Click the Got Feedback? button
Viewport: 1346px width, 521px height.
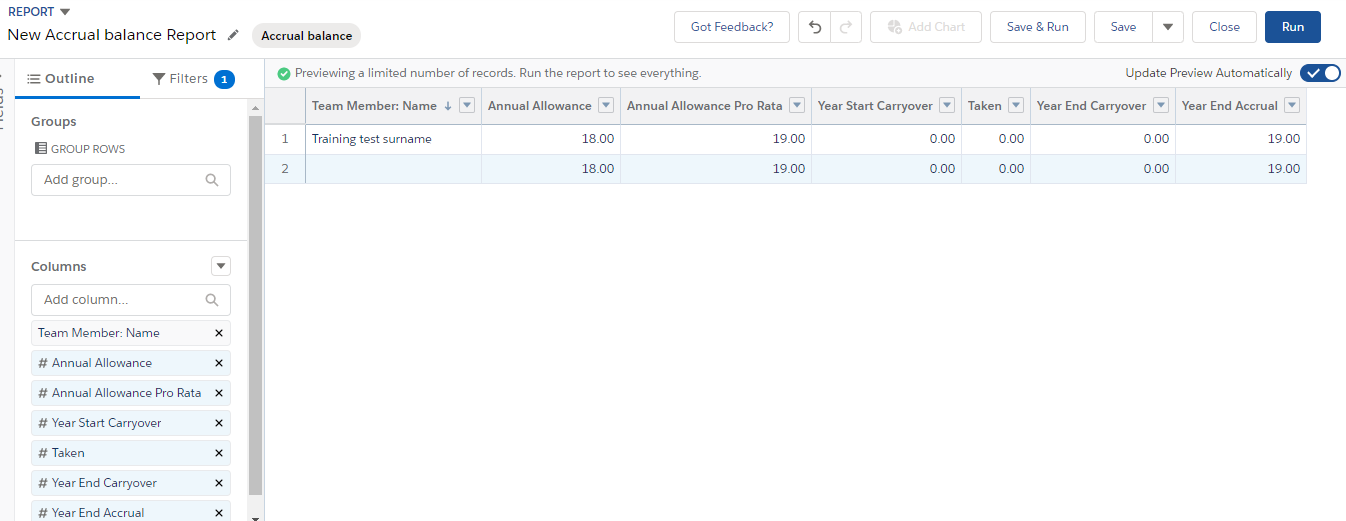731,27
